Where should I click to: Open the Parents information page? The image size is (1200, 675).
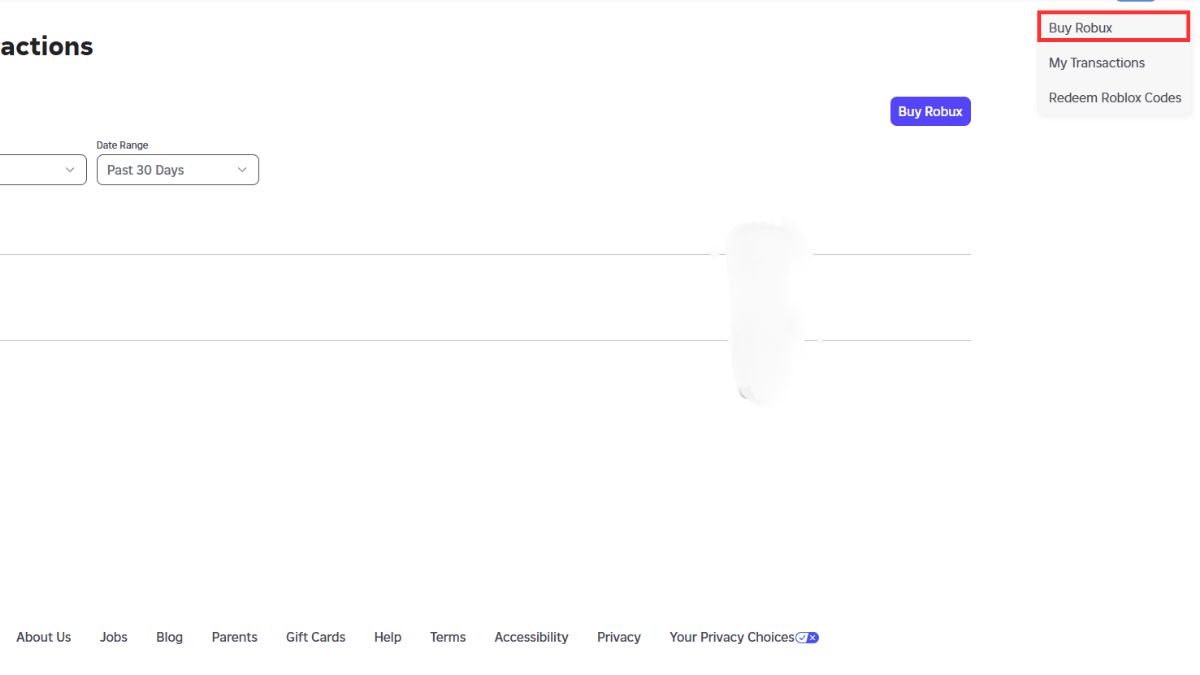point(234,637)
